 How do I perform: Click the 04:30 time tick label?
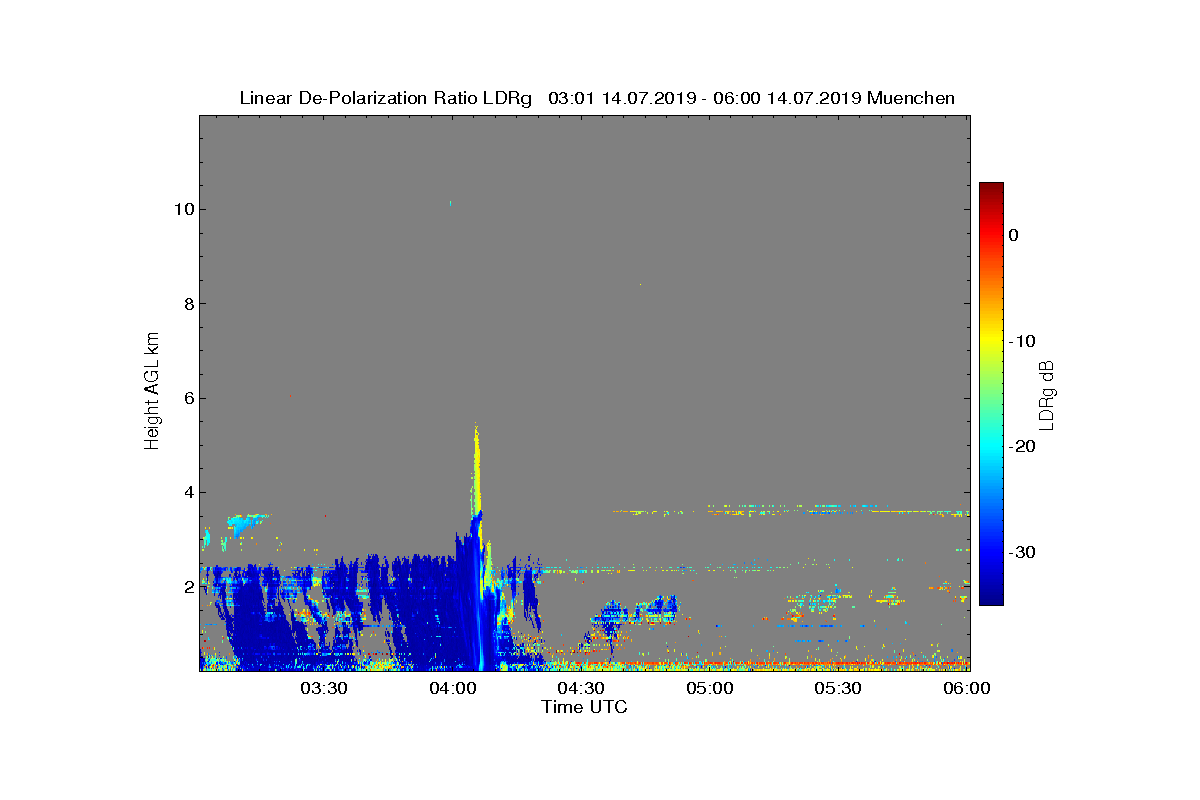(581, 688)
